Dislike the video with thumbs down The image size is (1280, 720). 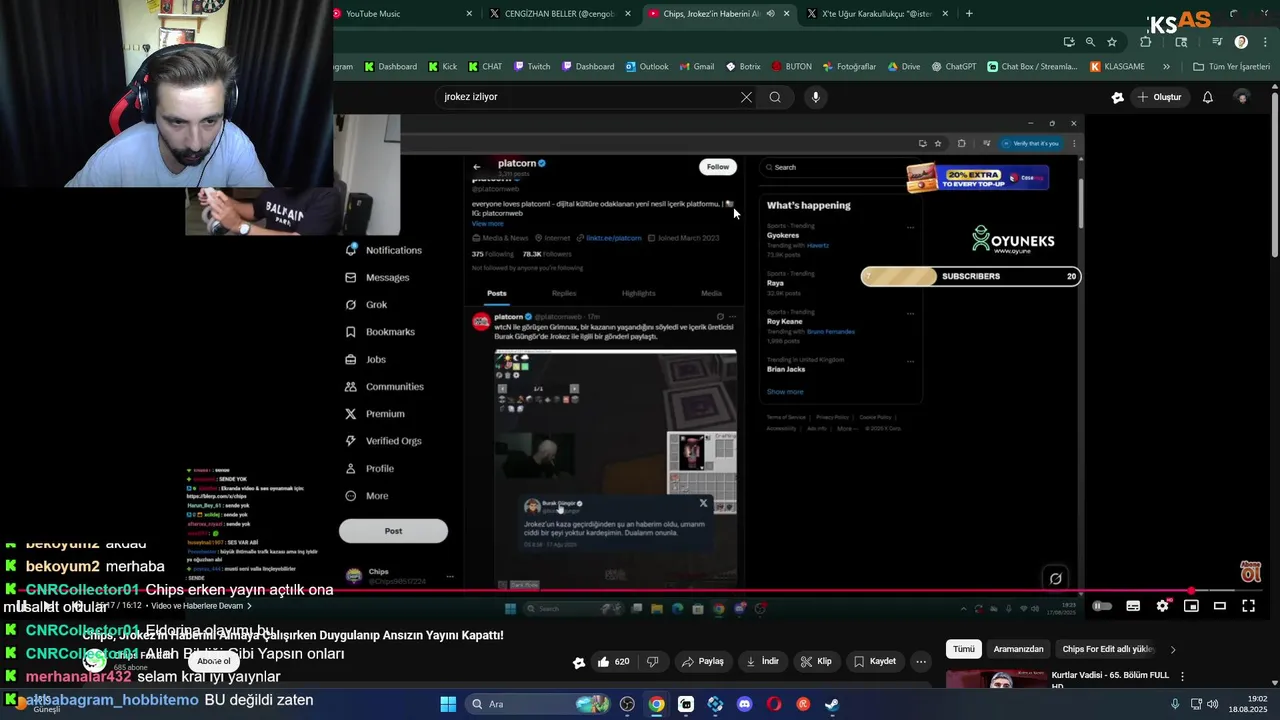pos(653,661)
